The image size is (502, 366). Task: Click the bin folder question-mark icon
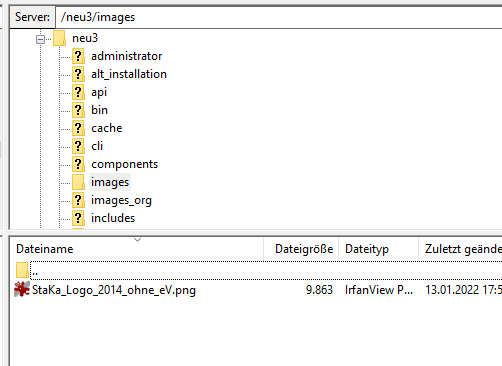click(x=78, y=110)
